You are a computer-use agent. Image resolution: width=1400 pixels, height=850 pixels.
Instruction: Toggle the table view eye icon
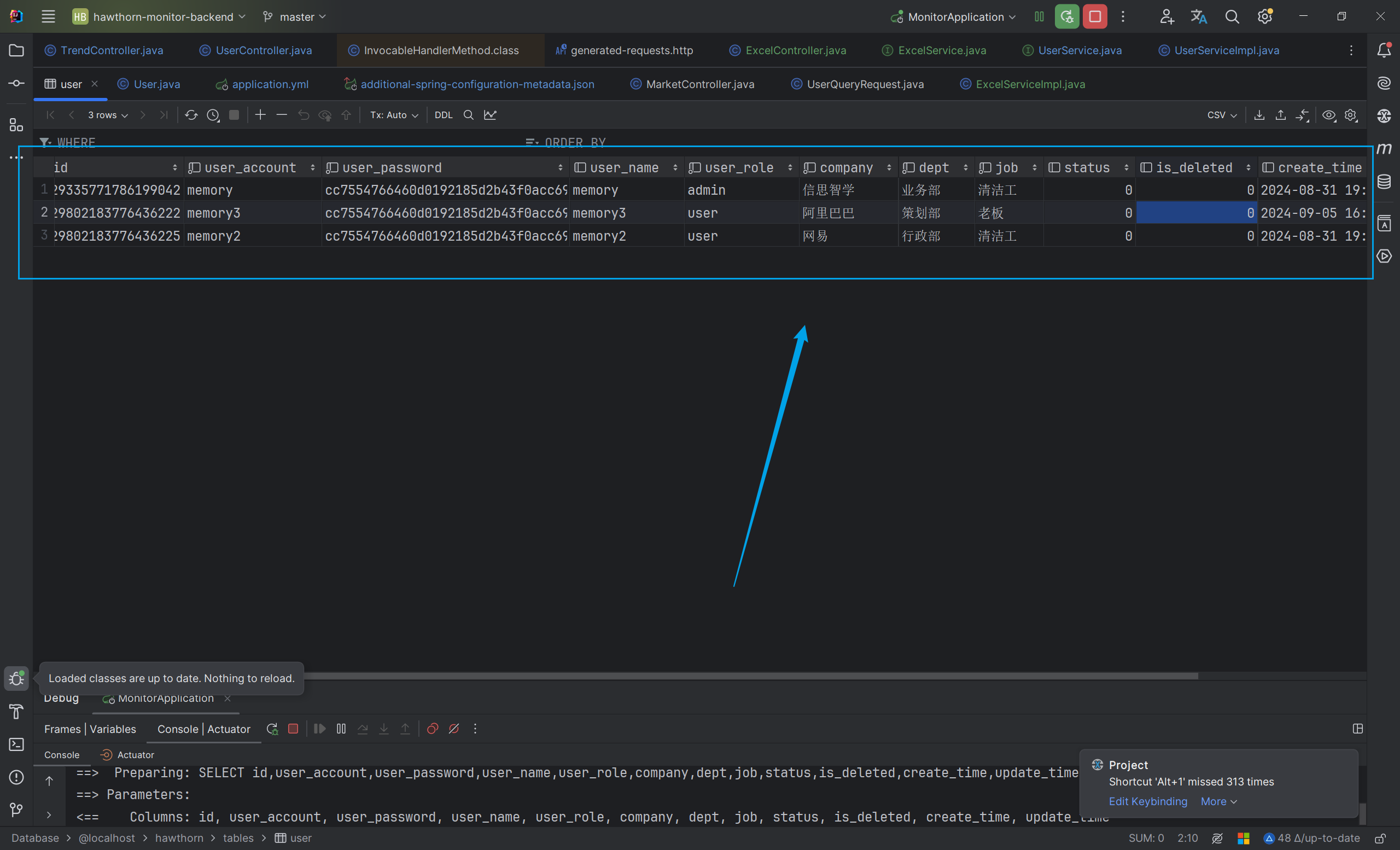coord(1328,115)
